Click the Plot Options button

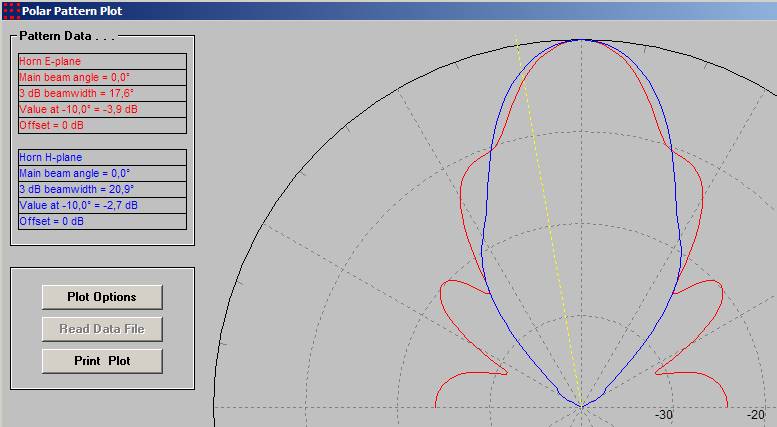click(x=102, y=297)
